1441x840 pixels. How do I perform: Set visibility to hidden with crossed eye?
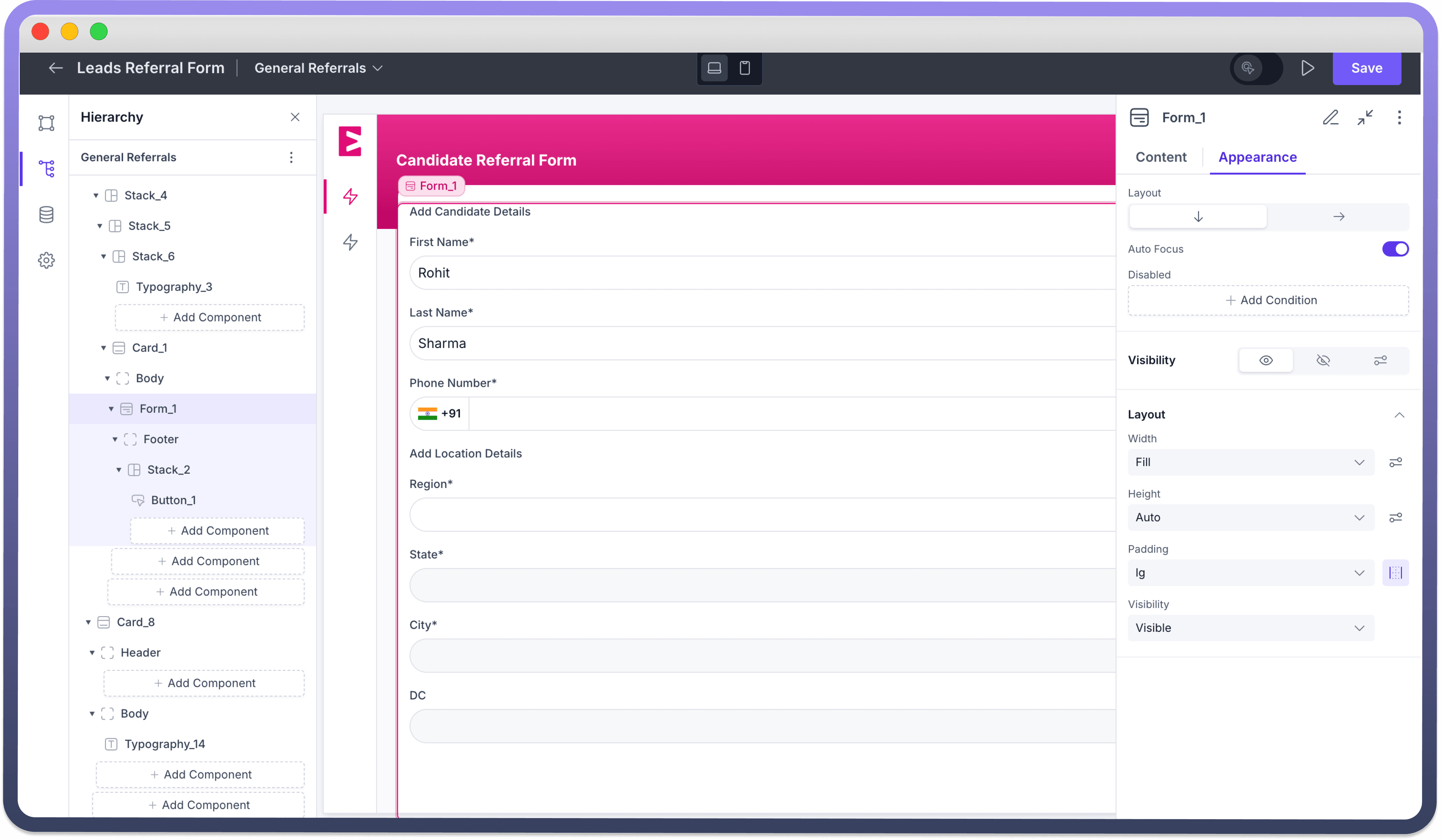1323,360
